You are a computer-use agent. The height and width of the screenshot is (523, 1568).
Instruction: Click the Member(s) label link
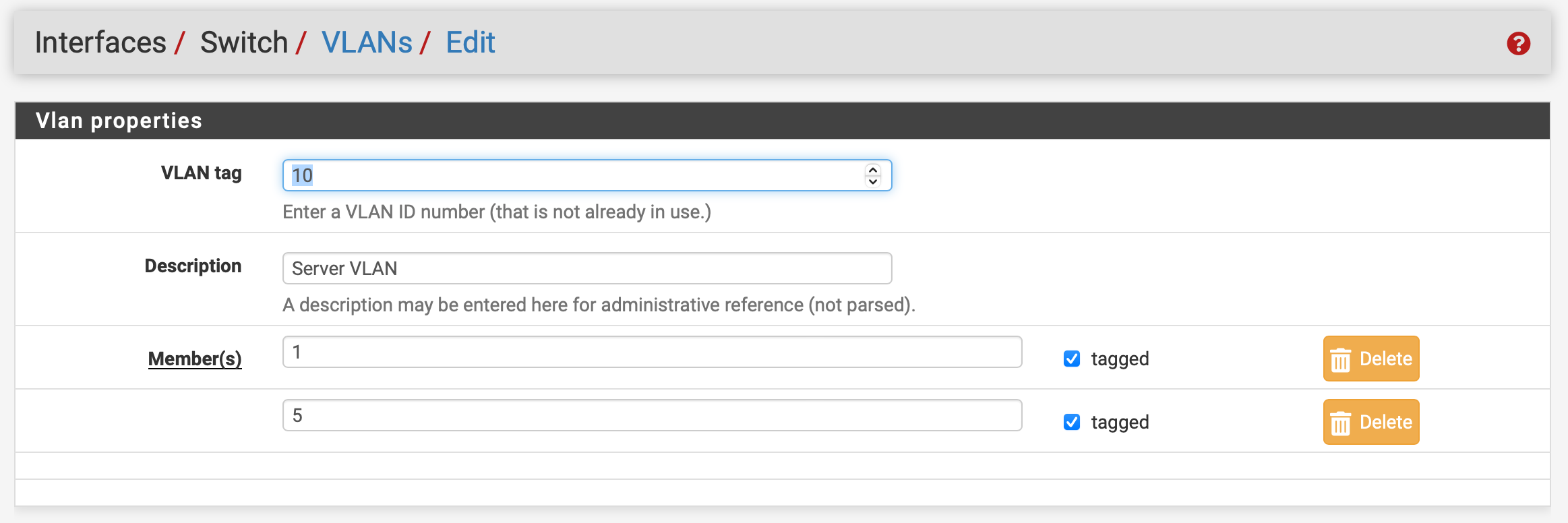(195, 358)
